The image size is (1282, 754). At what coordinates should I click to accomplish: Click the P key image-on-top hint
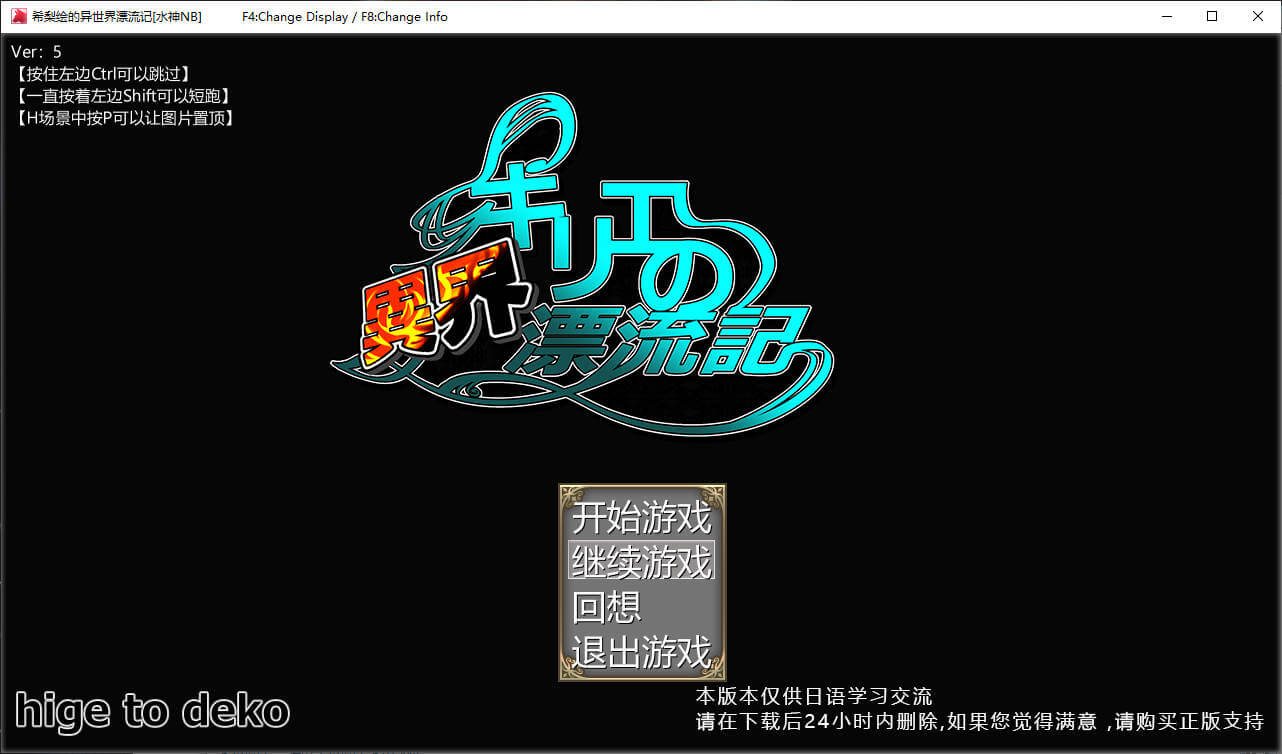[125, 118]
